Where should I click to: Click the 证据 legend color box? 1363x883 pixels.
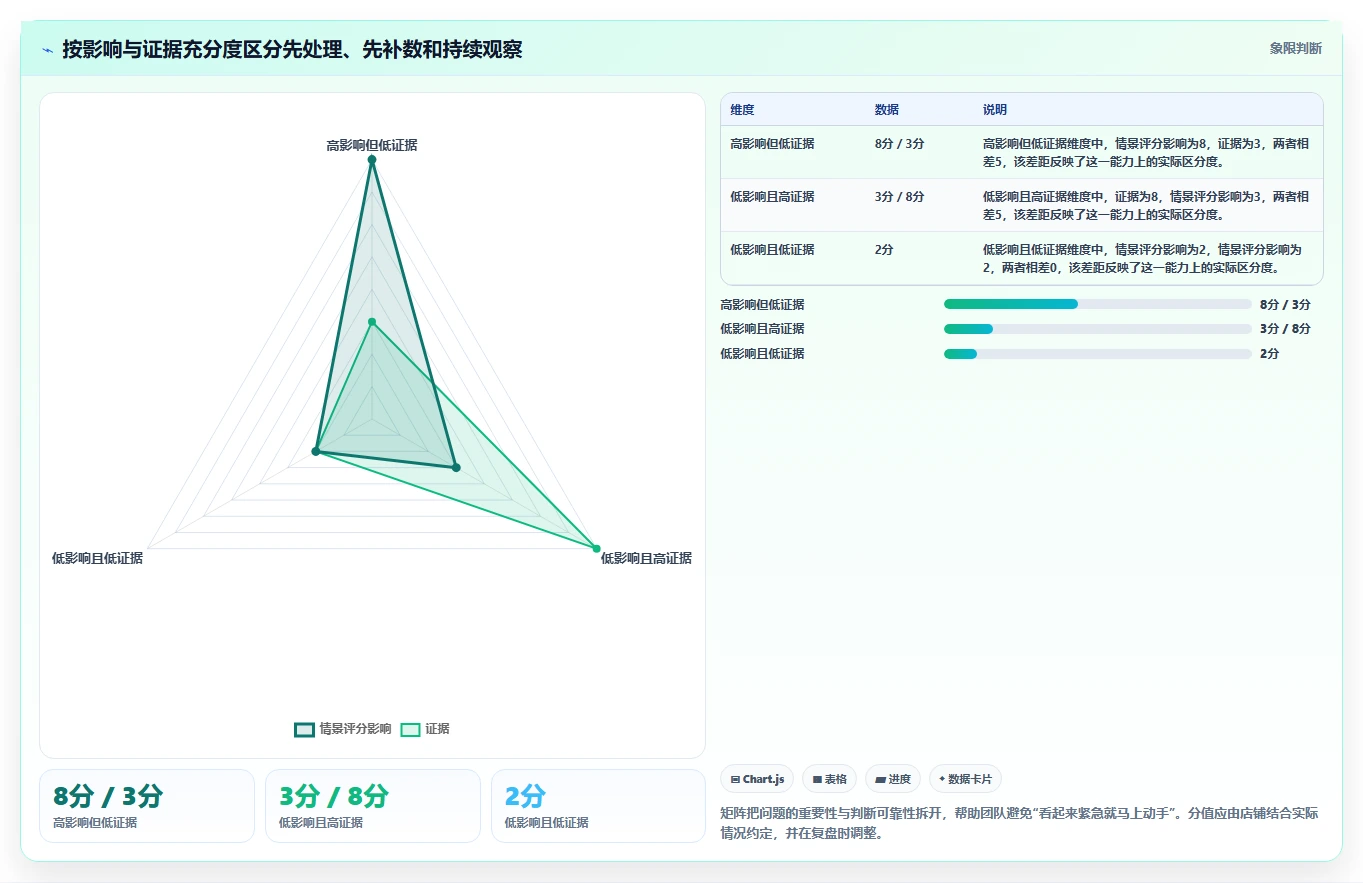(410, 729)
